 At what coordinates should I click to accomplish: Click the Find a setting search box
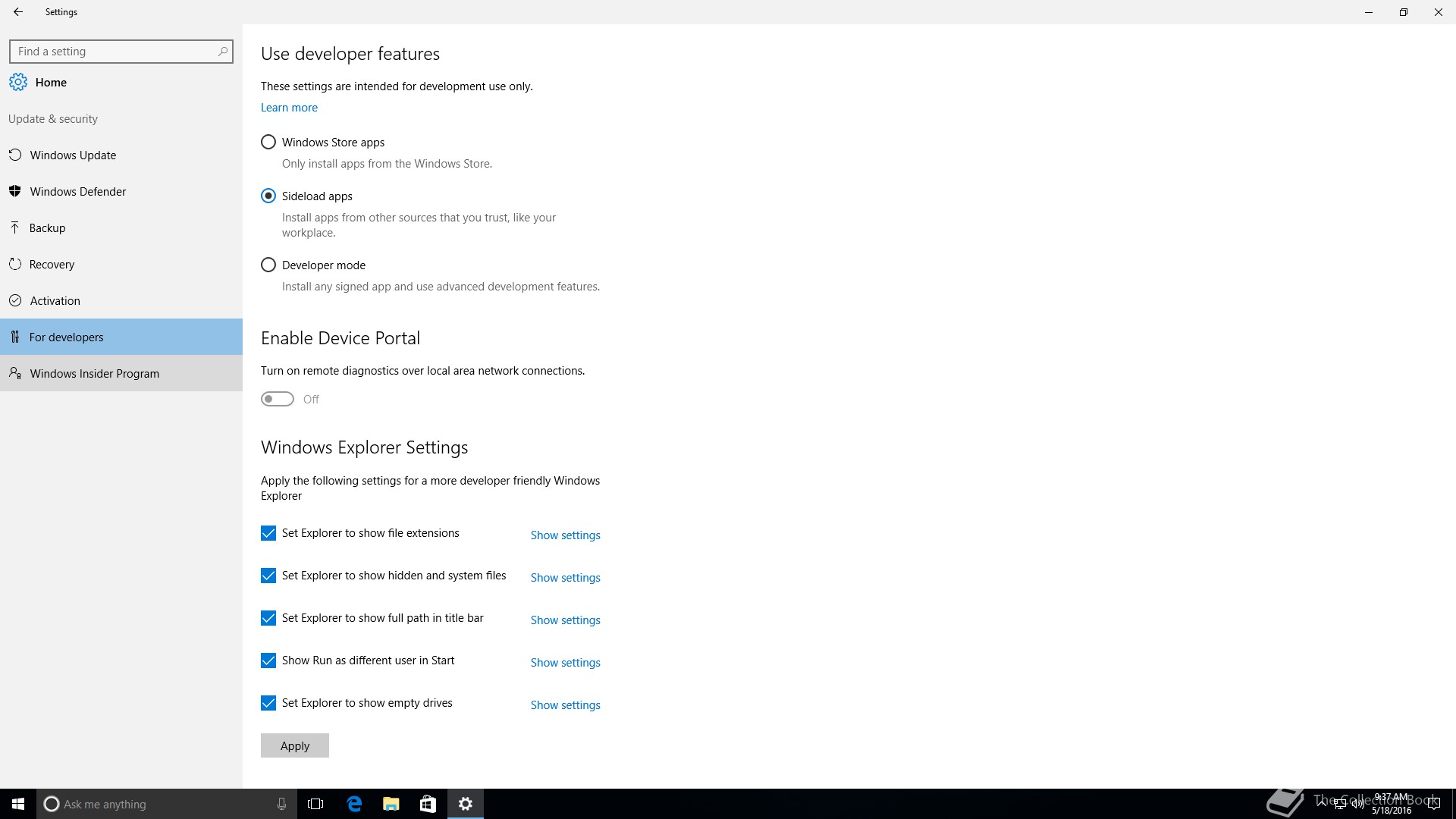(x=121, y=52)
